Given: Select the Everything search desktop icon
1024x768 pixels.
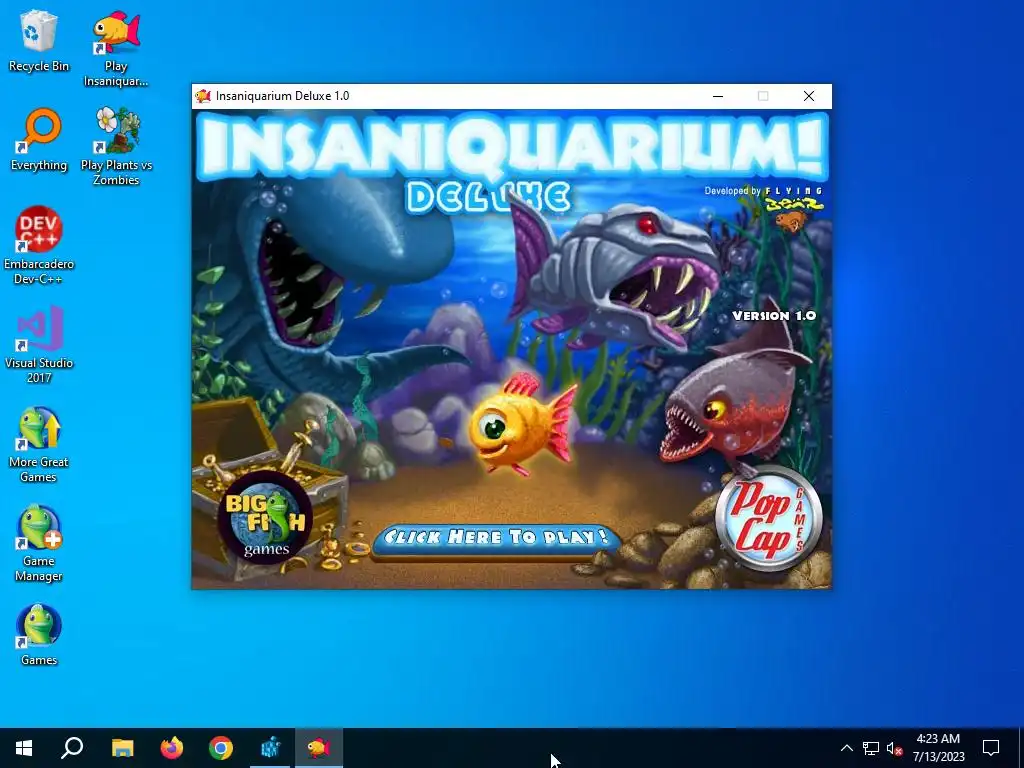Looking at the screenshot, I should click(39, 139).
